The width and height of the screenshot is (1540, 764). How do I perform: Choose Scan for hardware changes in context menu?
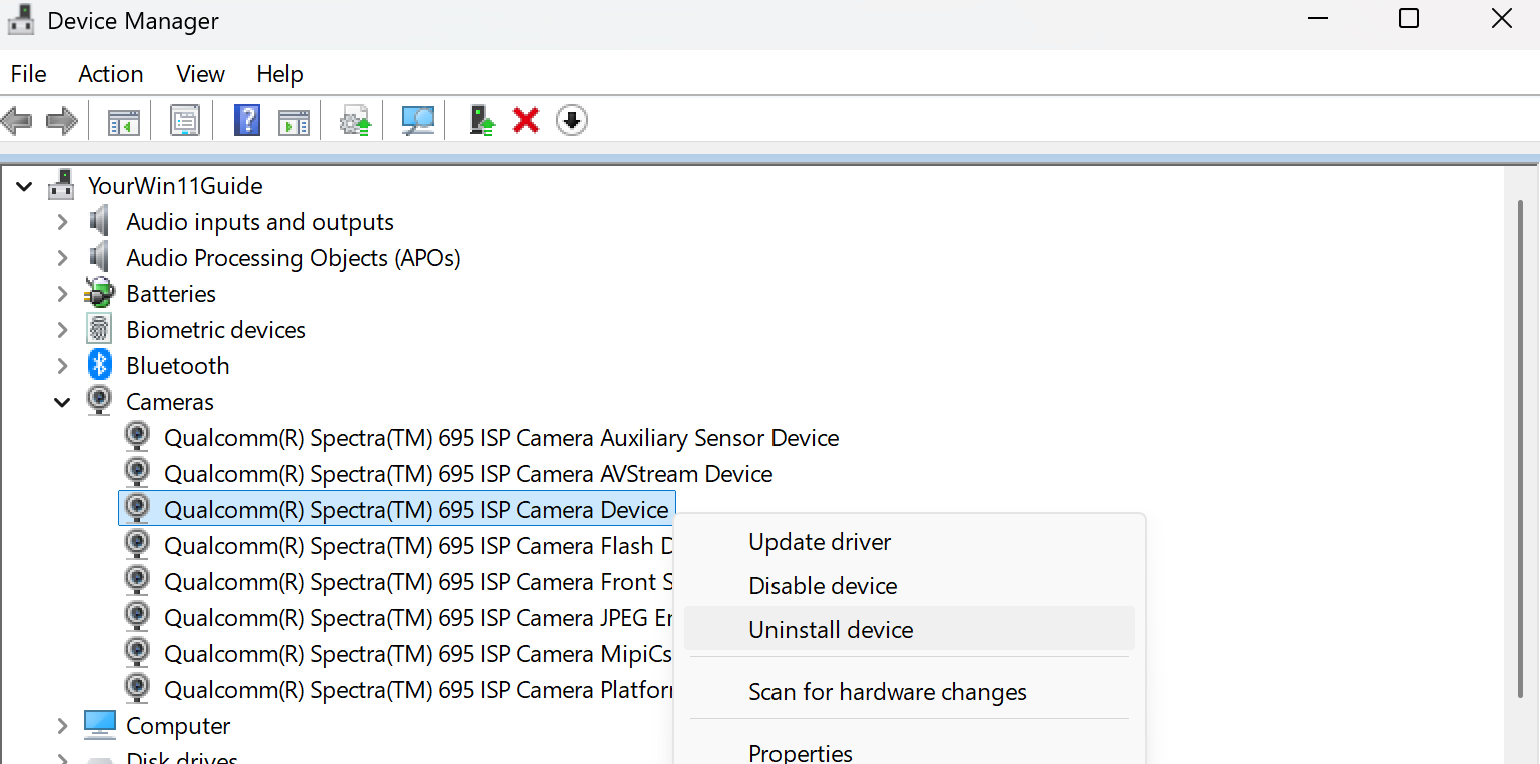910,692
